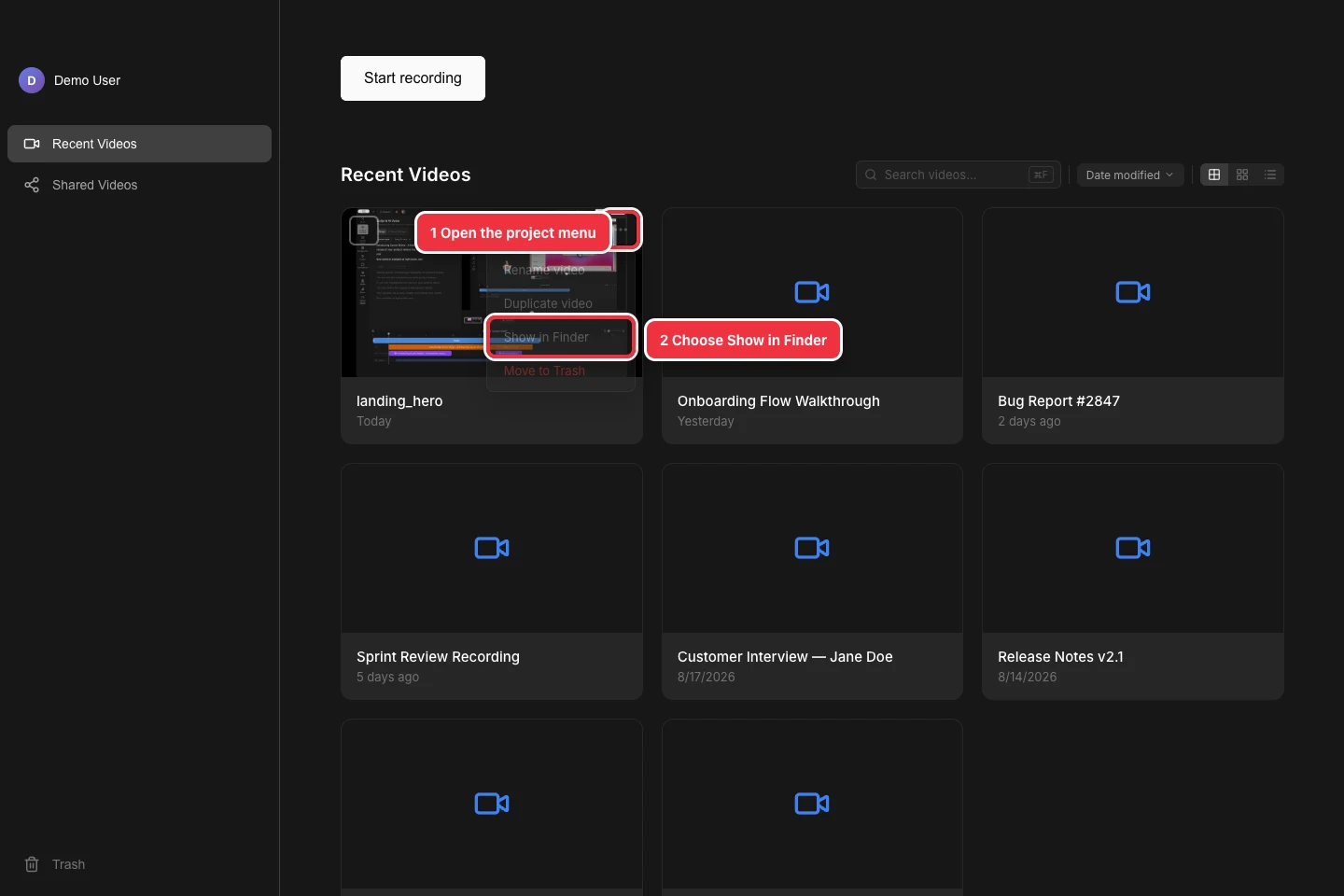Click the "8/14/2026" date label
The height and width of the screenshot is (896, 1344).
point(1027,678)
